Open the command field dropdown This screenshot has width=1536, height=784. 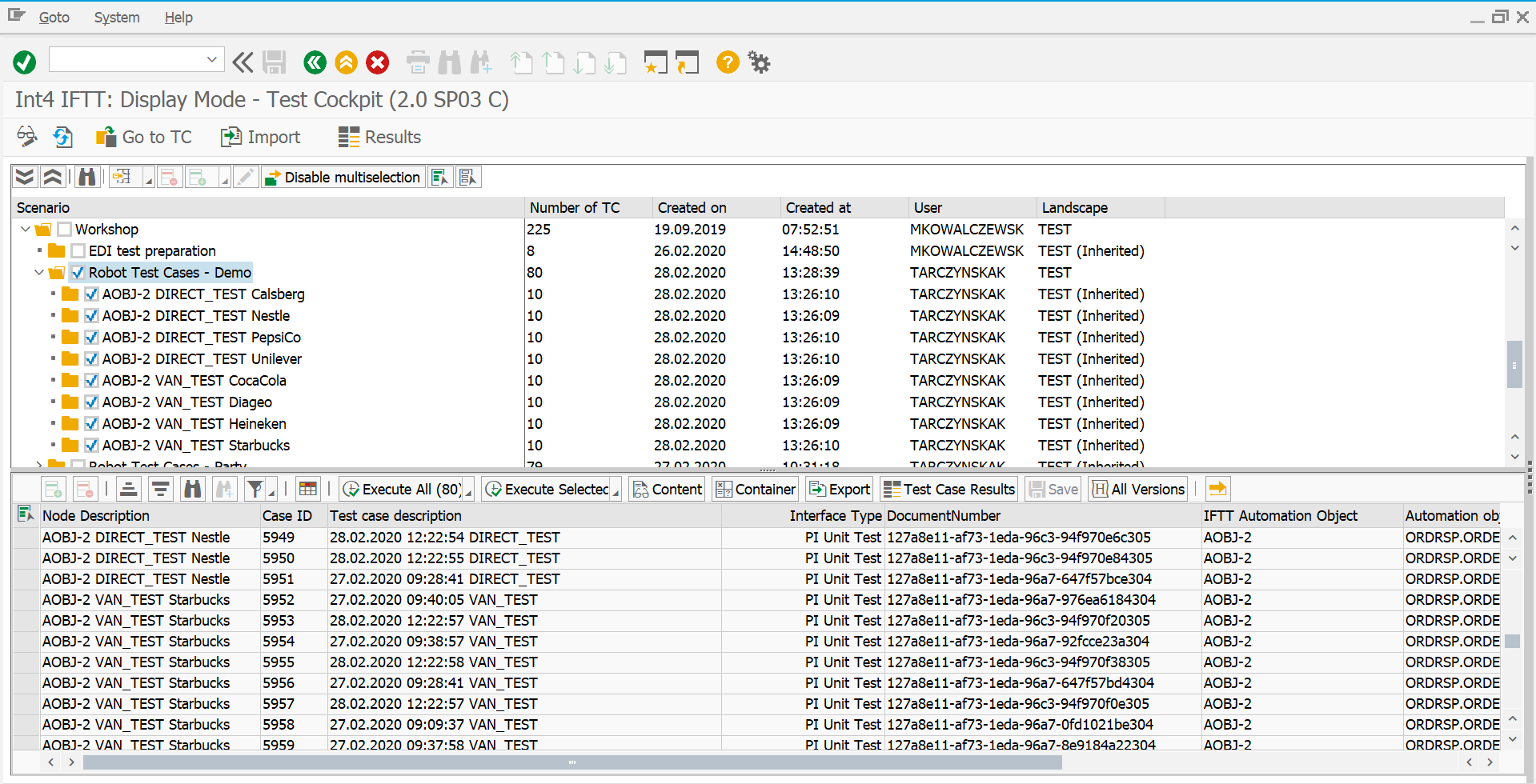coord(211,59)
